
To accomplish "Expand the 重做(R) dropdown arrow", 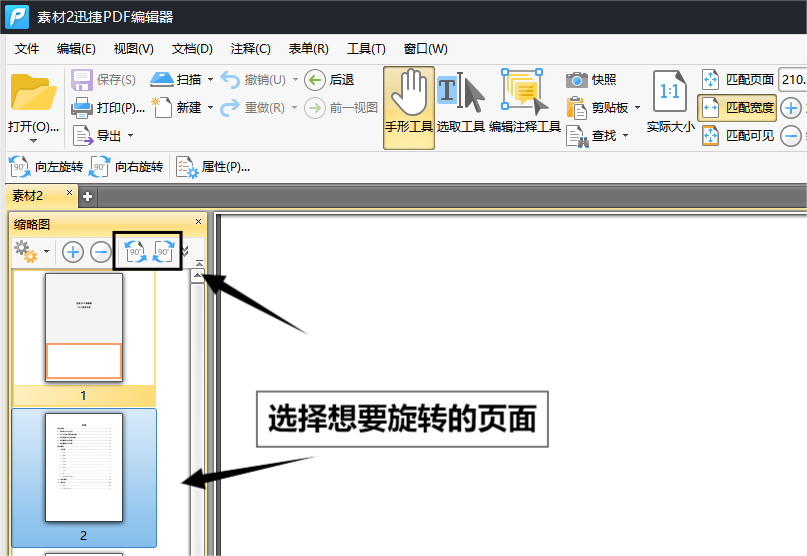I will point(295,108).
